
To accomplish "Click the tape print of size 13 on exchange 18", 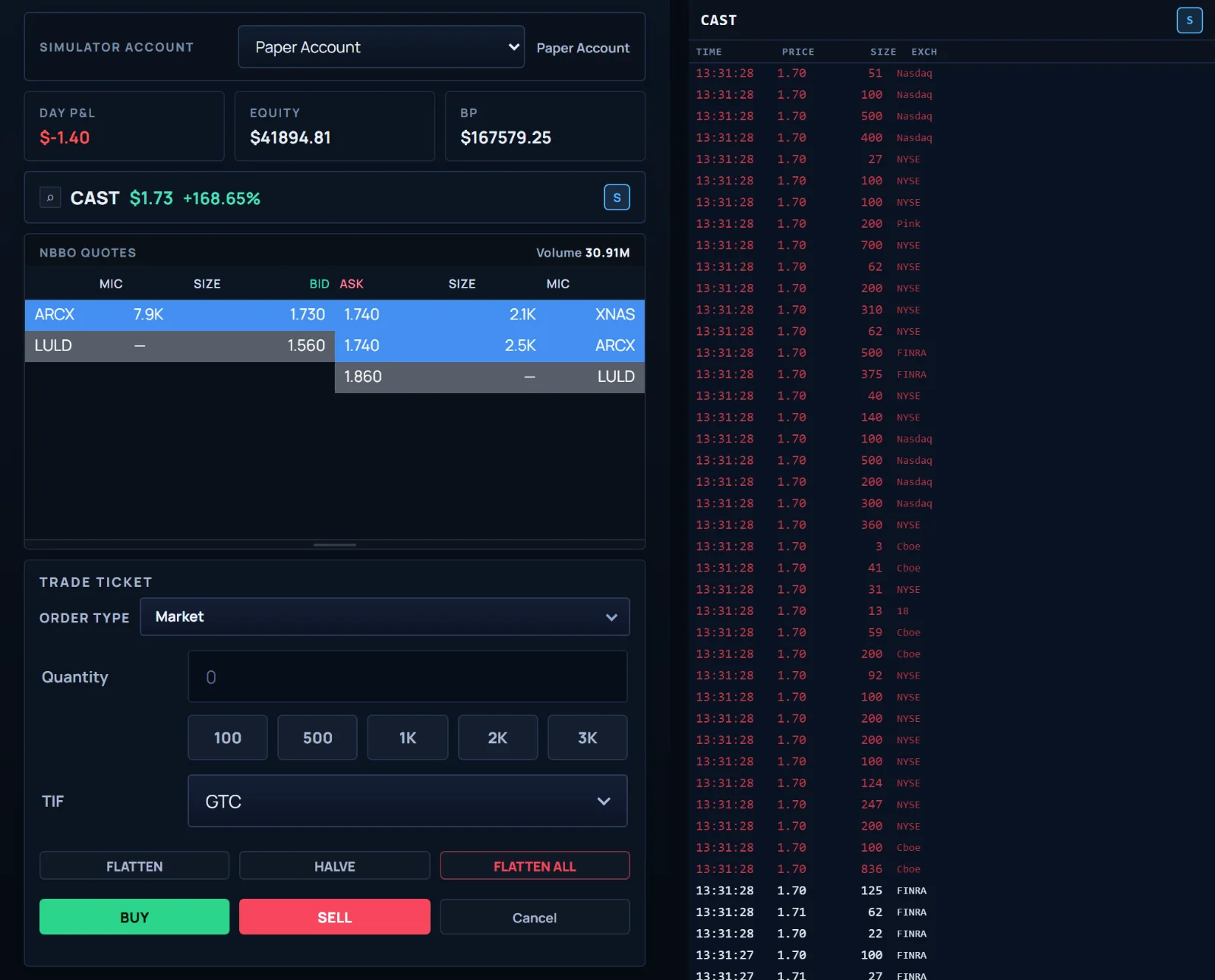I will (951, 611).
